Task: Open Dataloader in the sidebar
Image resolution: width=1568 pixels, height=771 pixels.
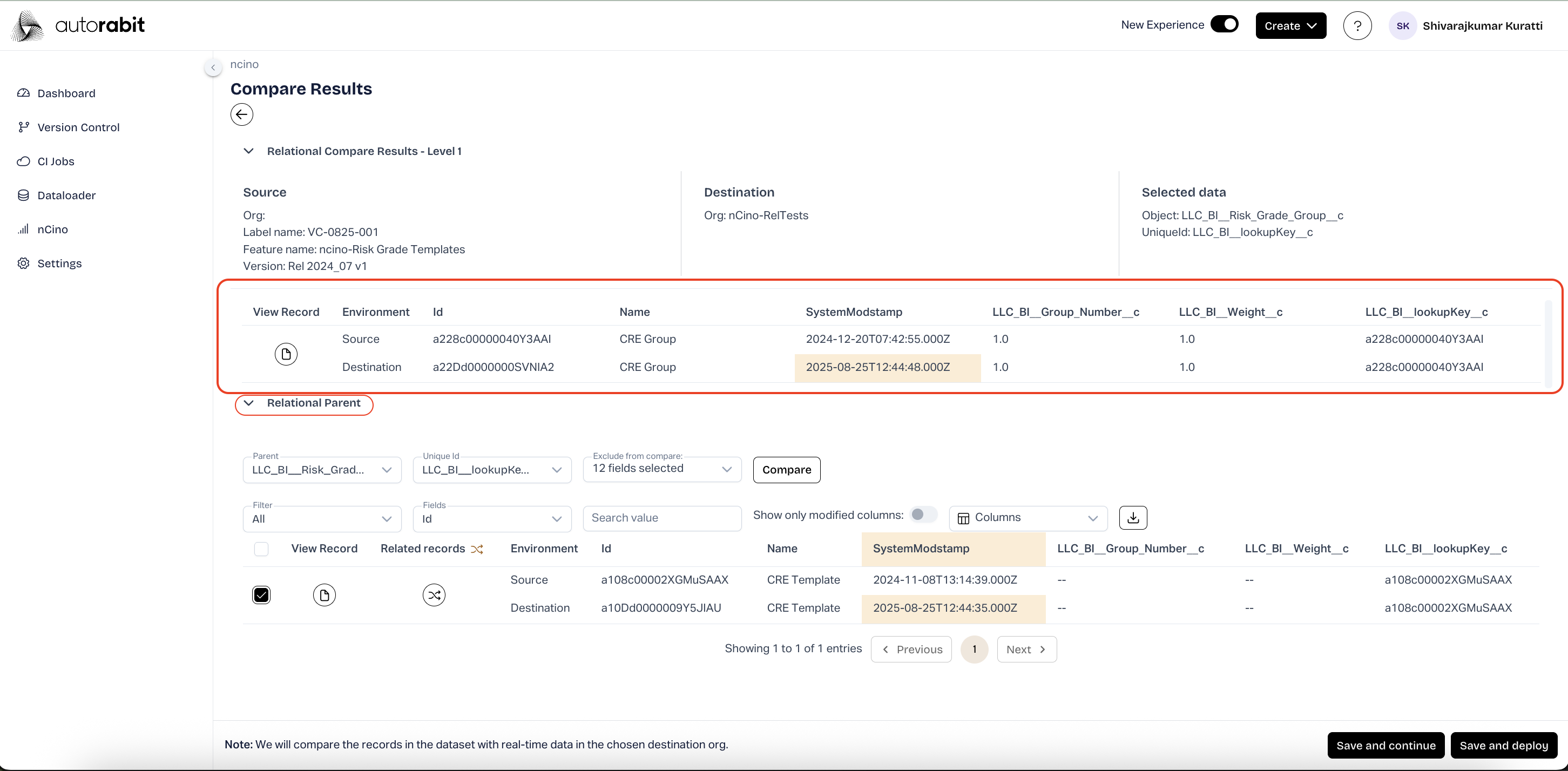Action: [66, 195]
